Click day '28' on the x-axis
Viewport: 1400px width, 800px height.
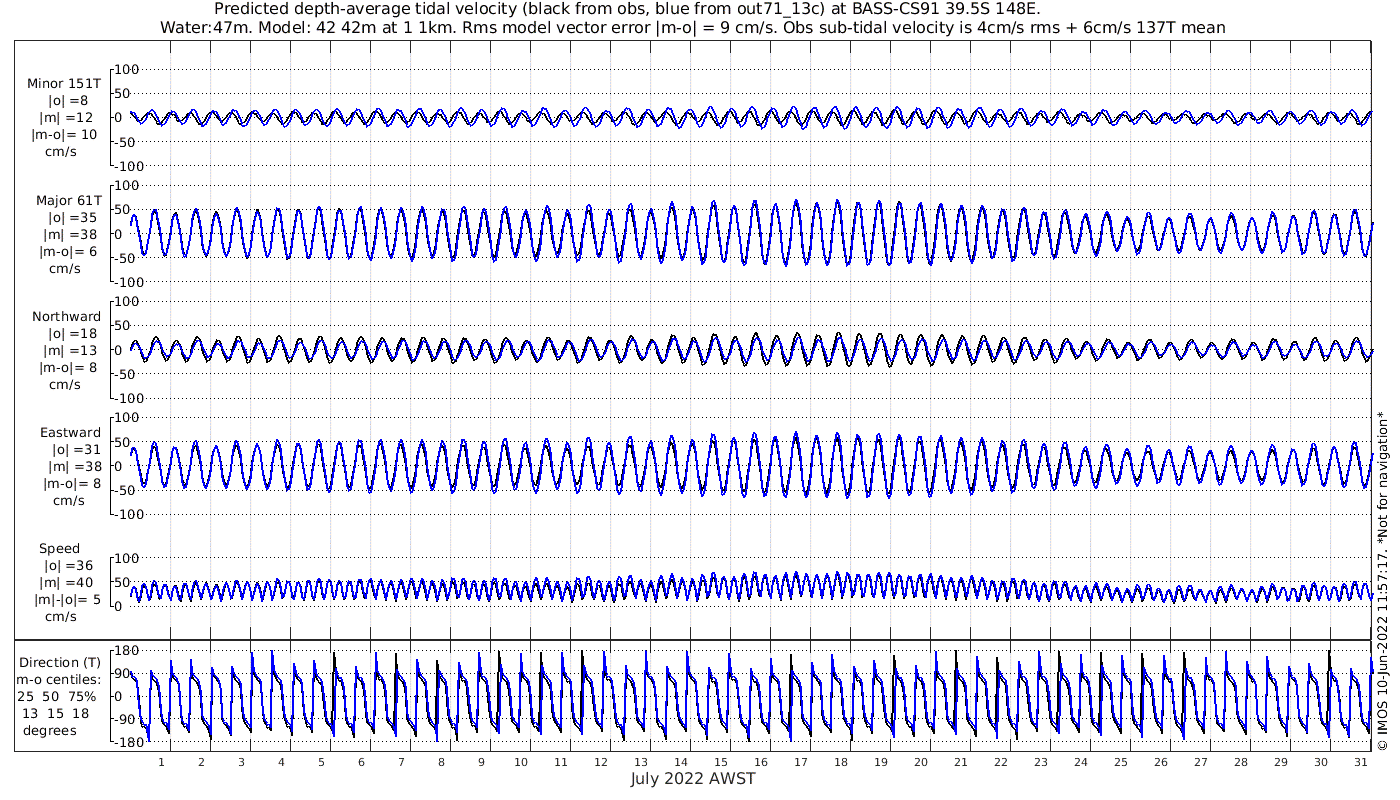point(1240,762)
